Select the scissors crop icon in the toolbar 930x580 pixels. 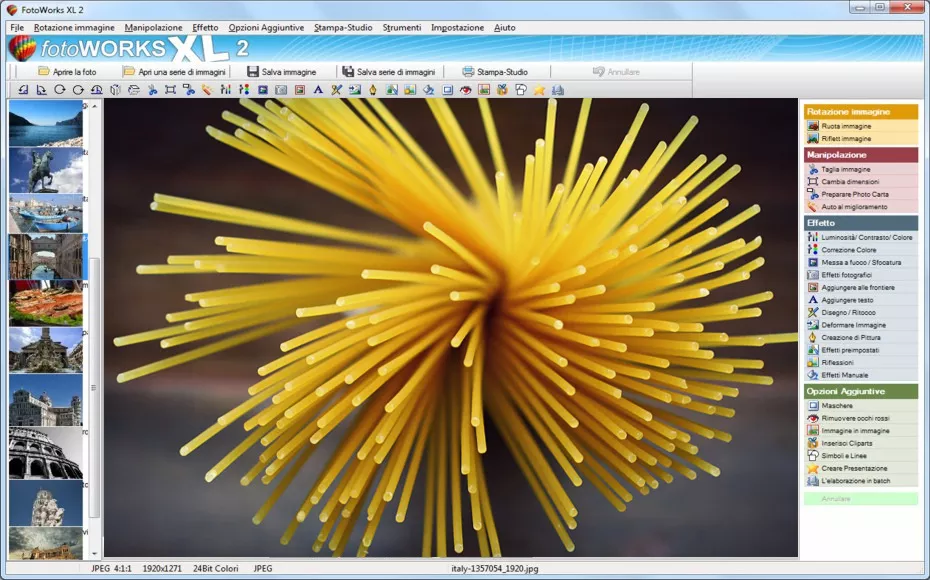click(x=152, y=90)
